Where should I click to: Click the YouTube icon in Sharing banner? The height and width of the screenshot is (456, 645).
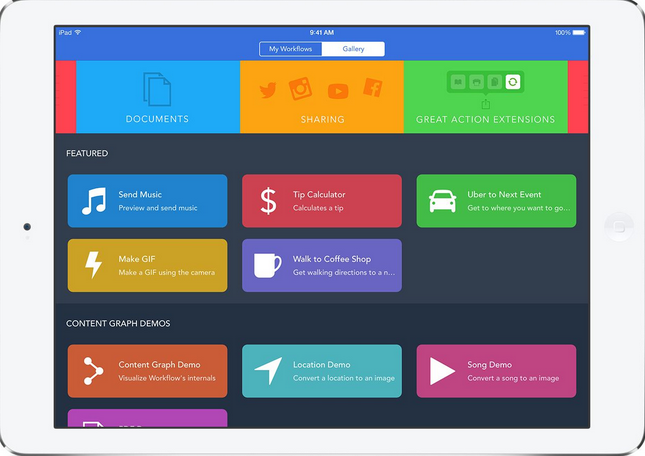pyautogui.click(x=338, y=92)
